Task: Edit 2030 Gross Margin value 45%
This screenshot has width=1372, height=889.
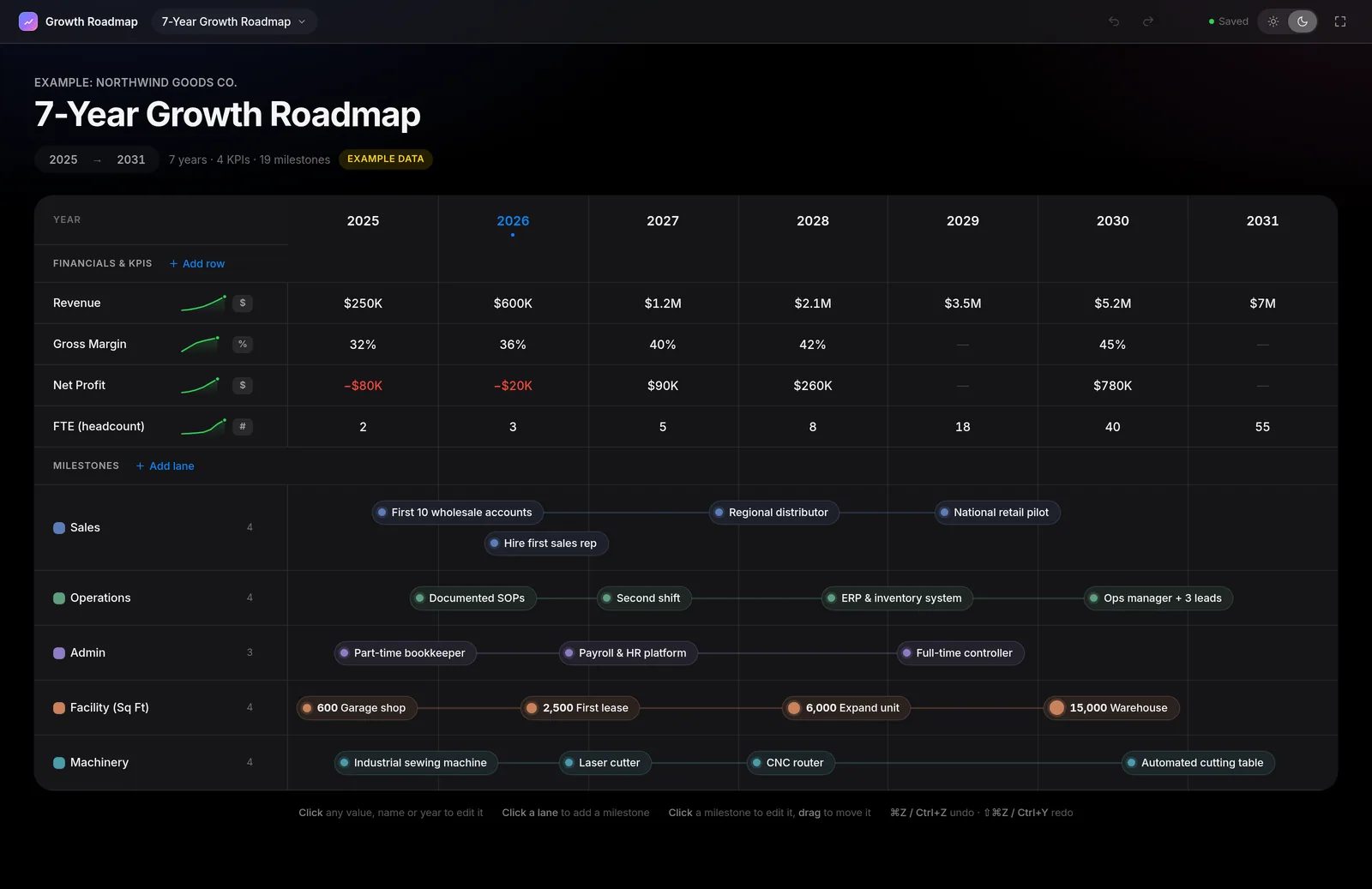Action: pos(1112,345)
